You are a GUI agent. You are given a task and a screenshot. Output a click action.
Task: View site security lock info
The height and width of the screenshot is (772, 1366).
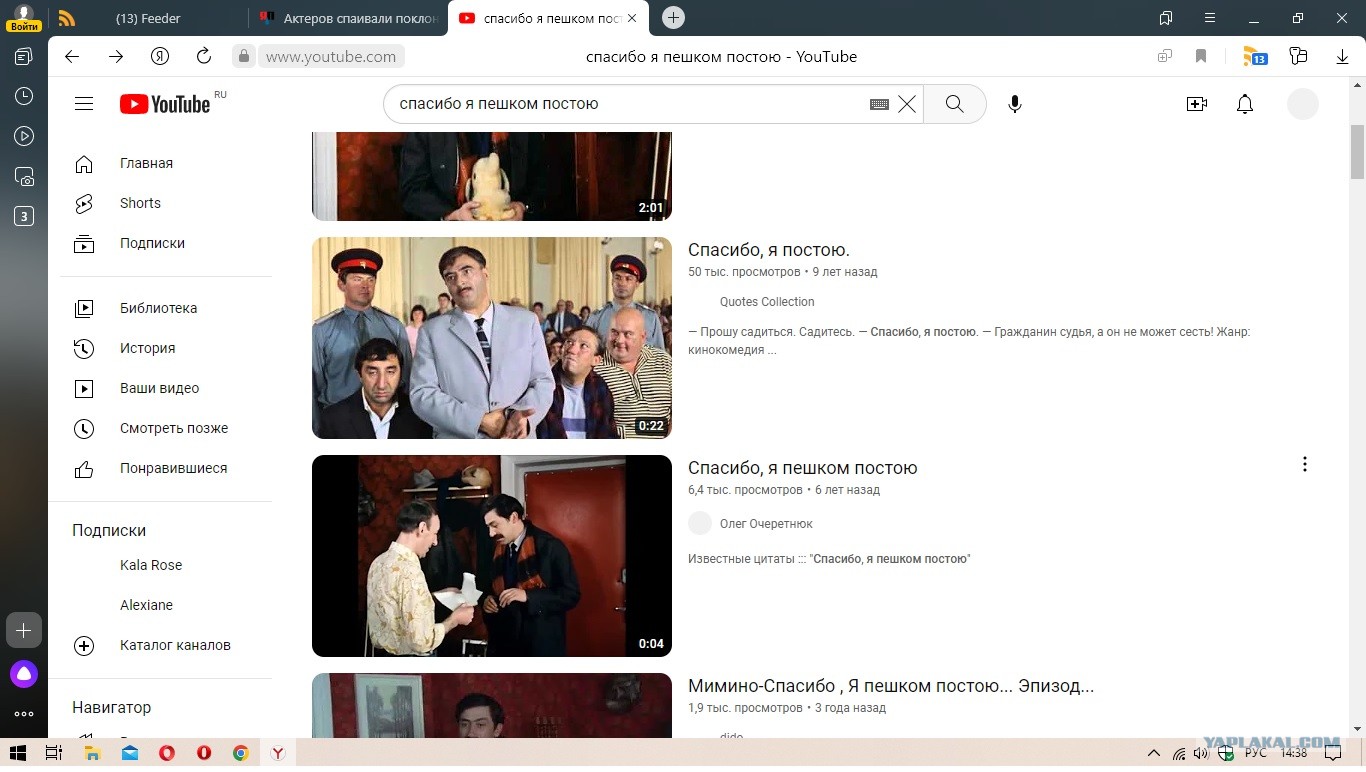[x=244, y=57]
